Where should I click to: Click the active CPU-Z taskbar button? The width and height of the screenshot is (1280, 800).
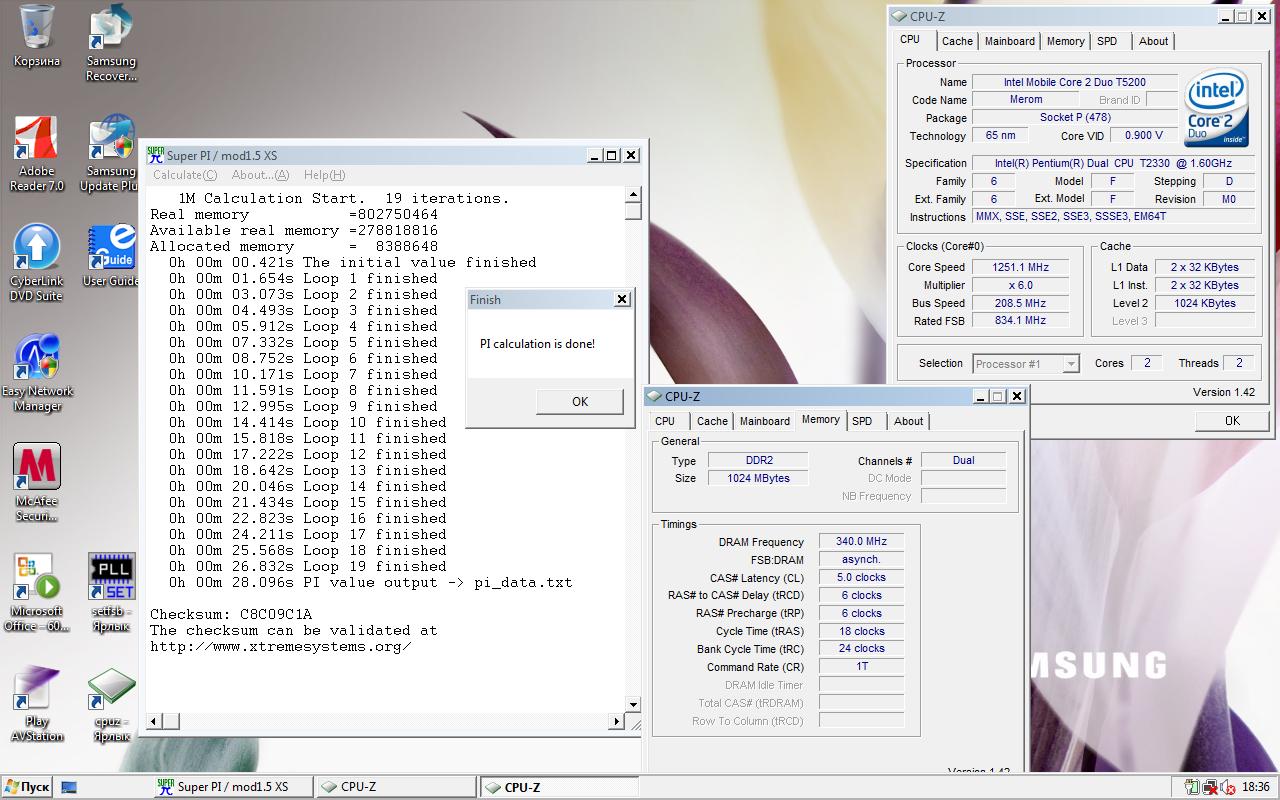click(x=559, y=787)
